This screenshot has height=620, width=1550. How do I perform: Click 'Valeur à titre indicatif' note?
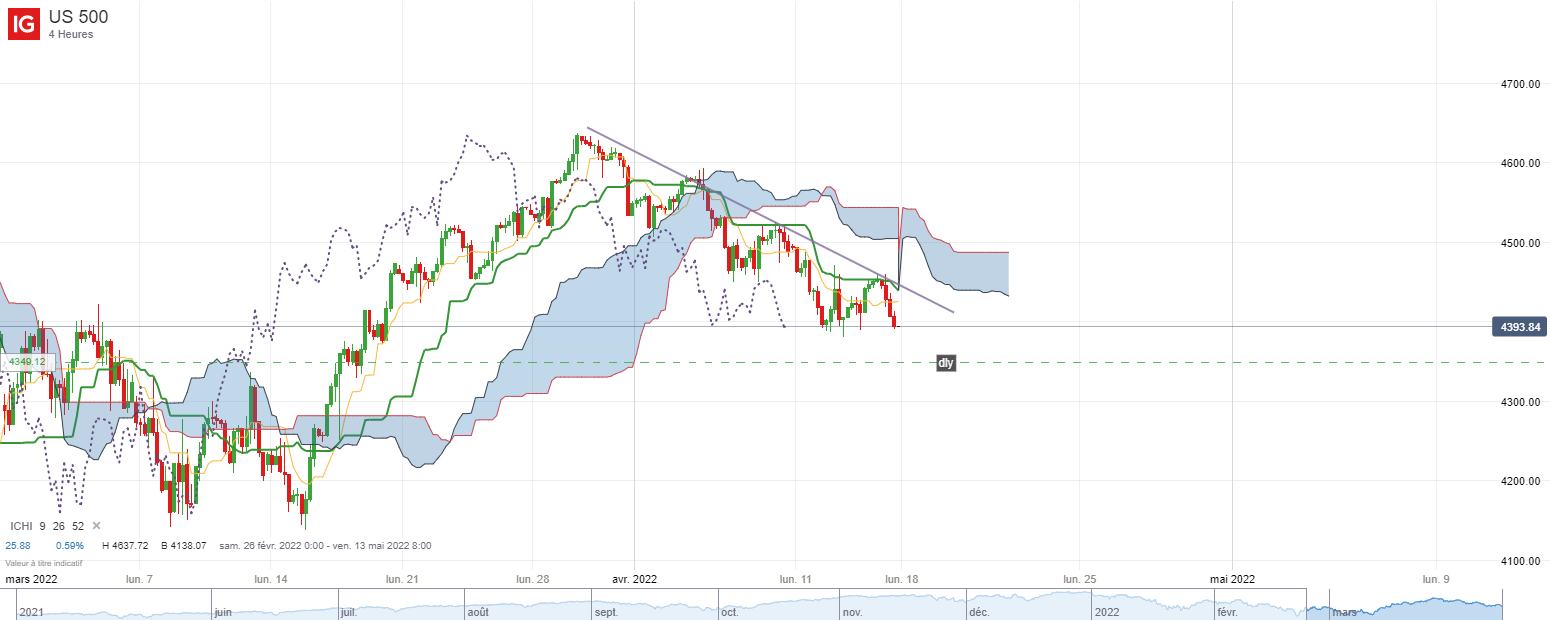43,564
